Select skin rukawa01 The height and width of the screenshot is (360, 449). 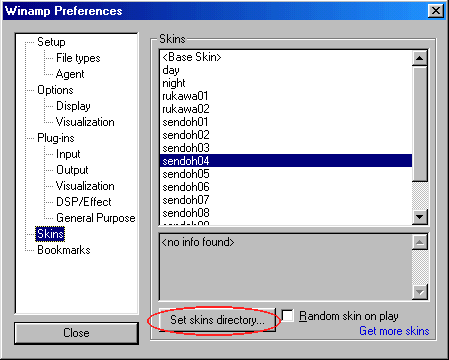[286, 96]
